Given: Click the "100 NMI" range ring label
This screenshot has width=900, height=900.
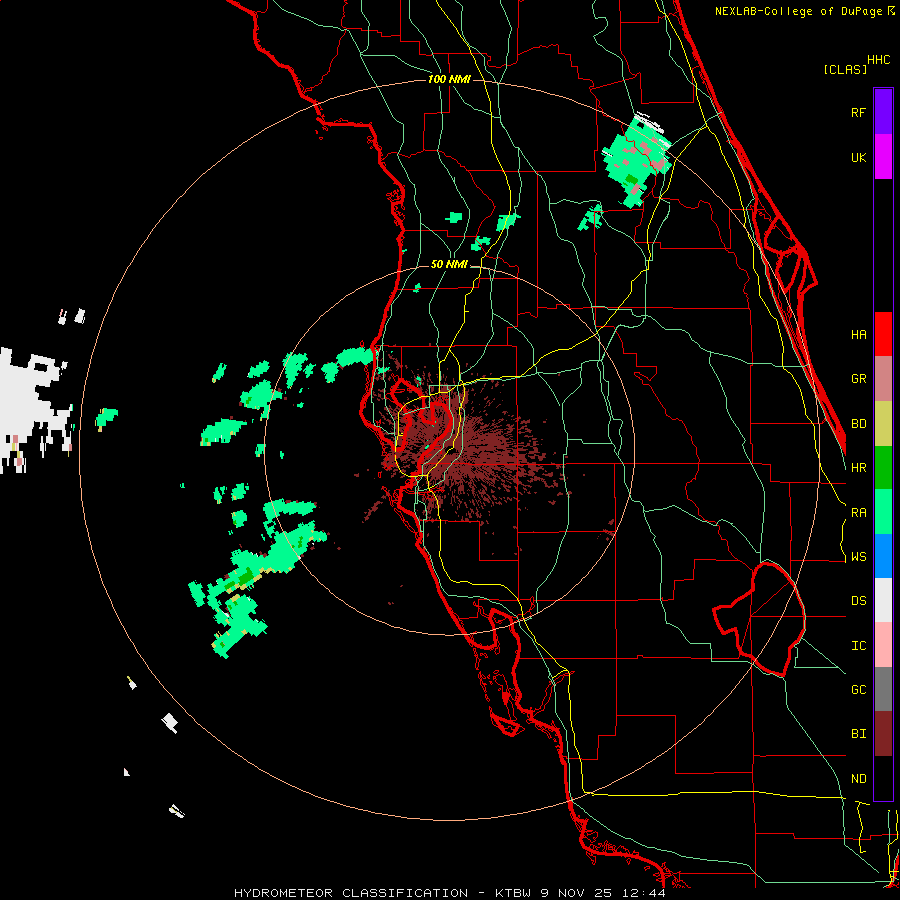Looking at the screenshot, I should coord(449,79).
